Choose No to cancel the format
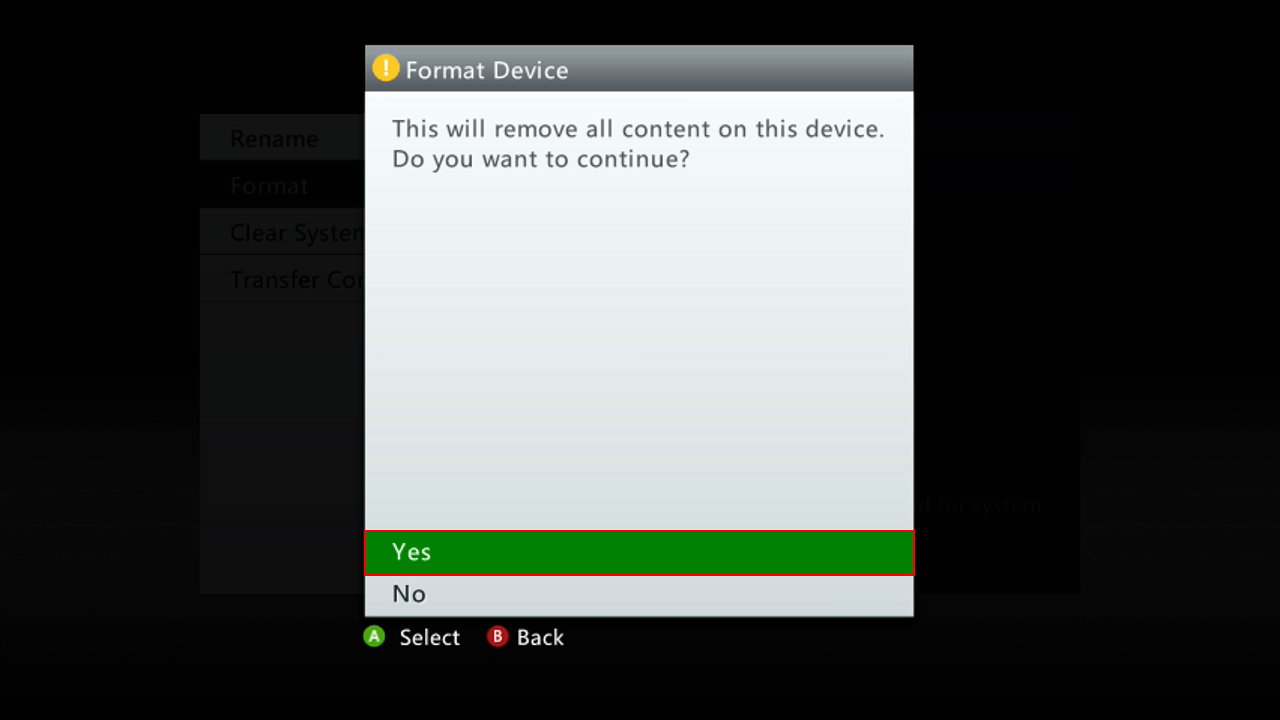 tap(639, 594)
